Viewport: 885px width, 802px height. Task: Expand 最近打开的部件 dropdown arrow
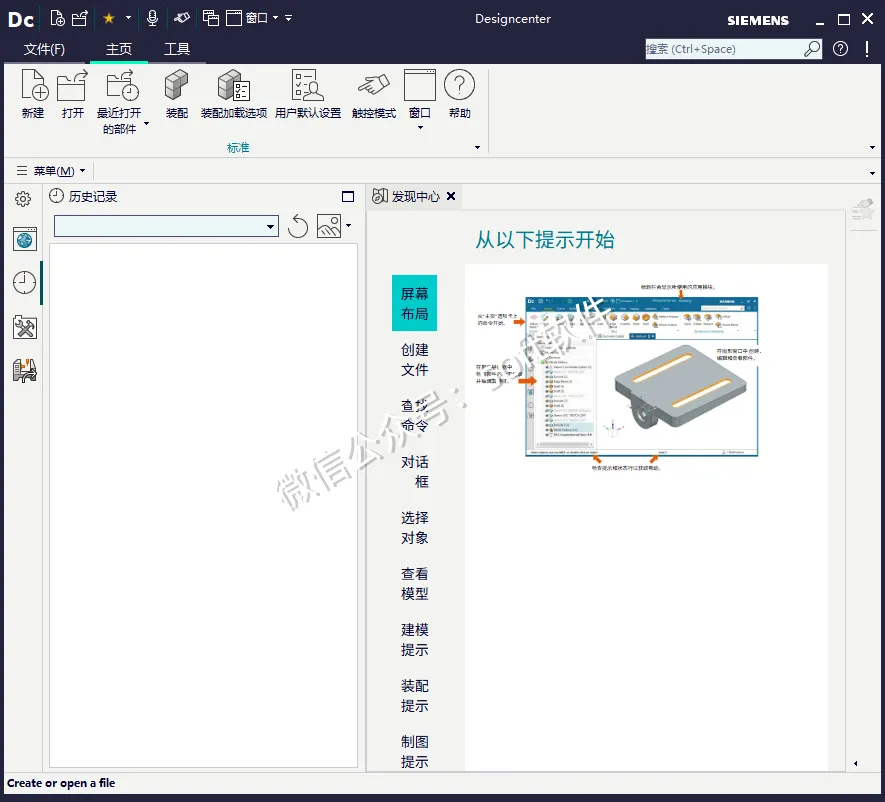(147, 123)
